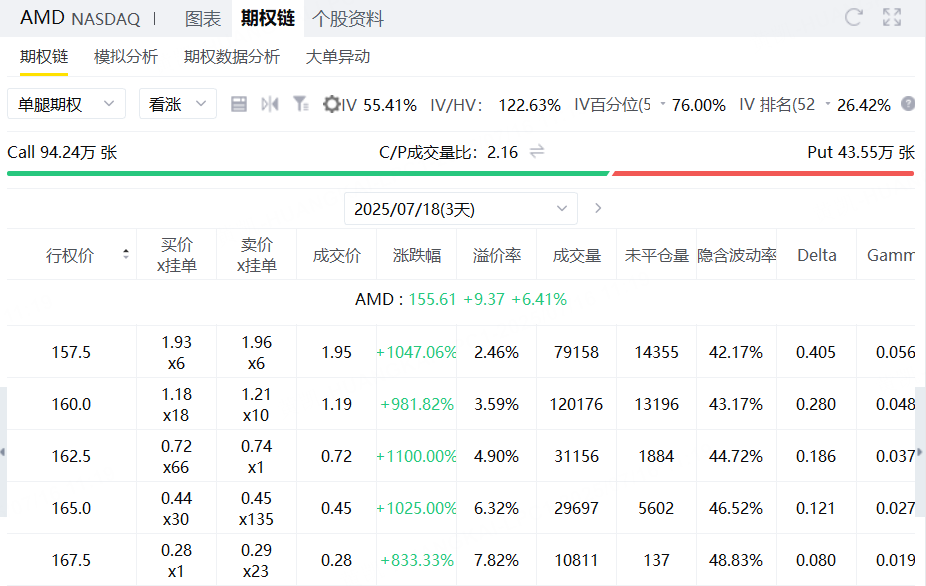Switch to the 个股资料 tab
The image size is (926, 586).
click(x=347, y=19)
